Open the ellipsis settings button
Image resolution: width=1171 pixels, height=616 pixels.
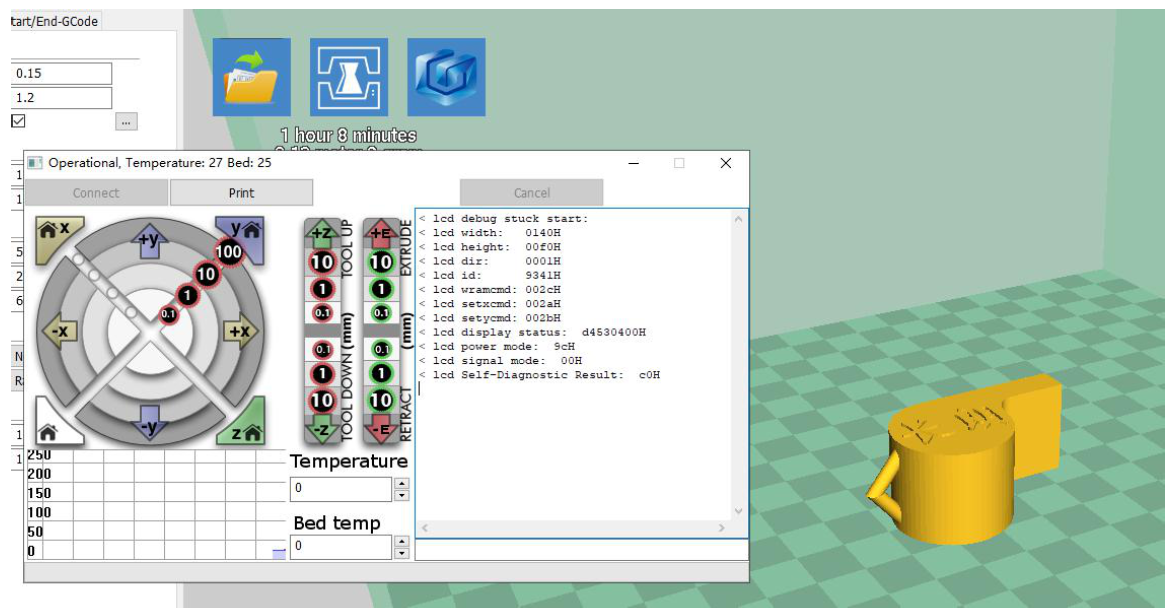[126, 121]
